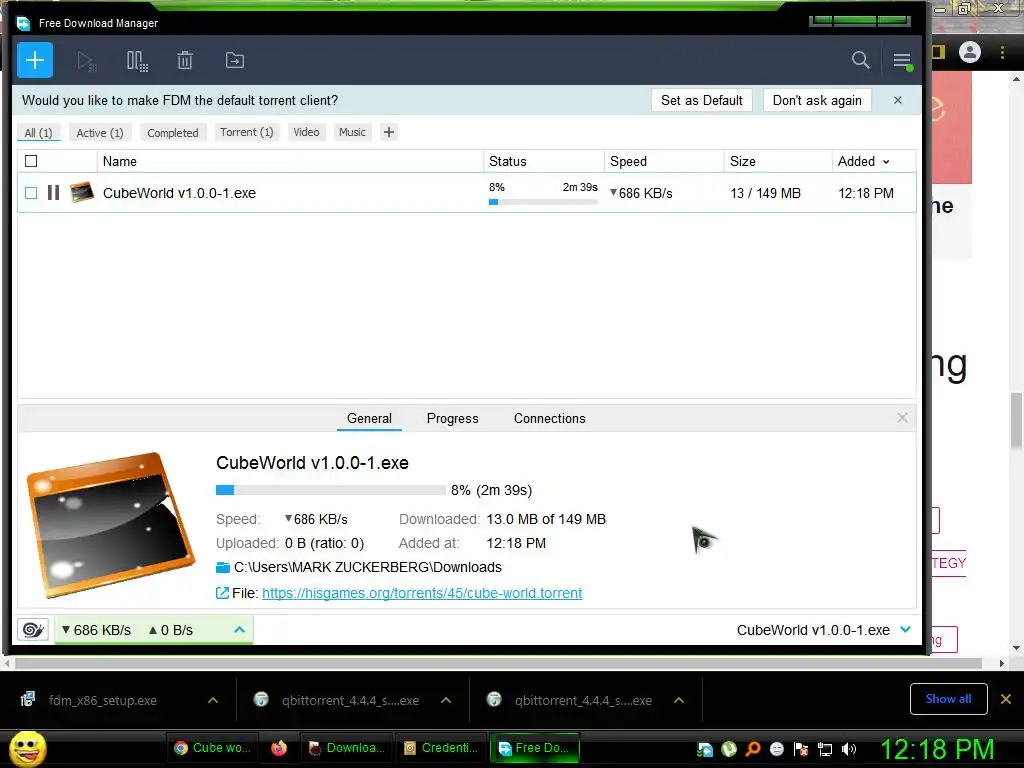This screenshot has height=768, width=1024.
Task: Click the open-link icon beside File
Action: pos(222,593)
